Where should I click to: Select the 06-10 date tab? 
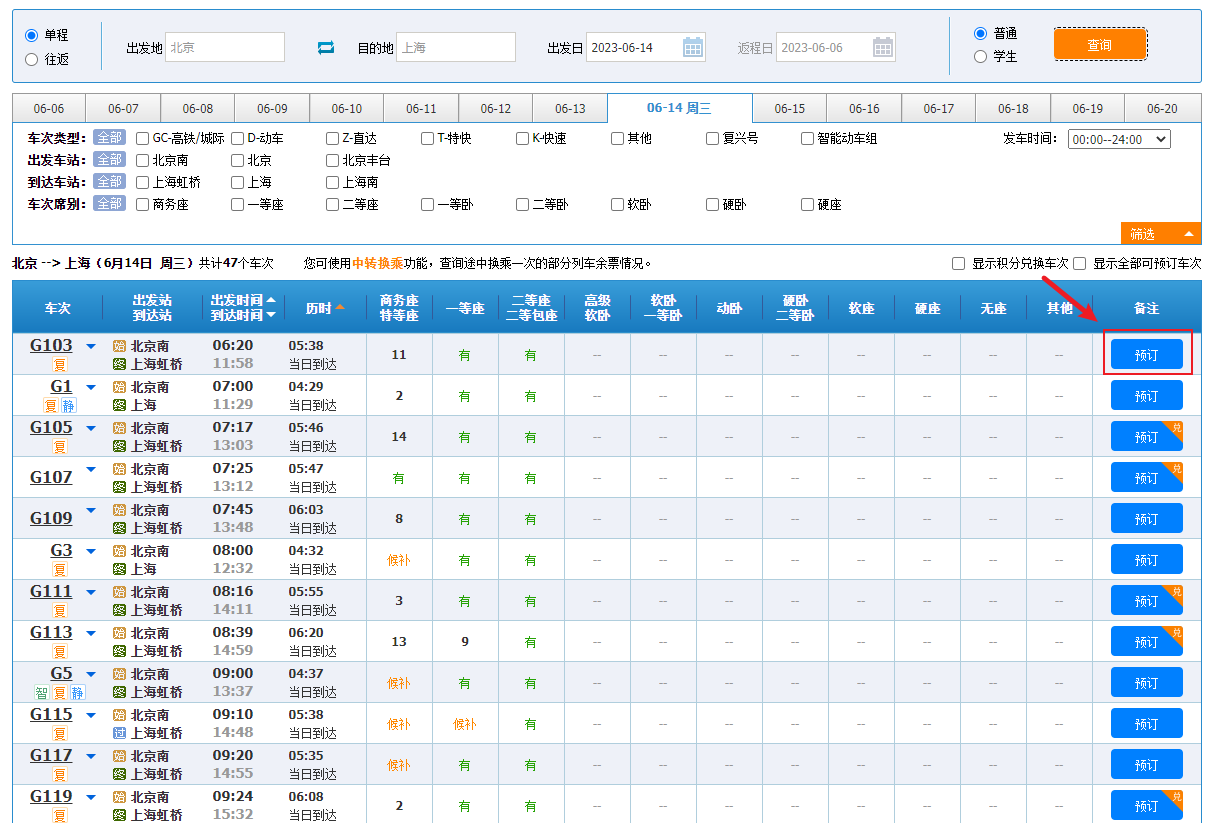point(346,108)
